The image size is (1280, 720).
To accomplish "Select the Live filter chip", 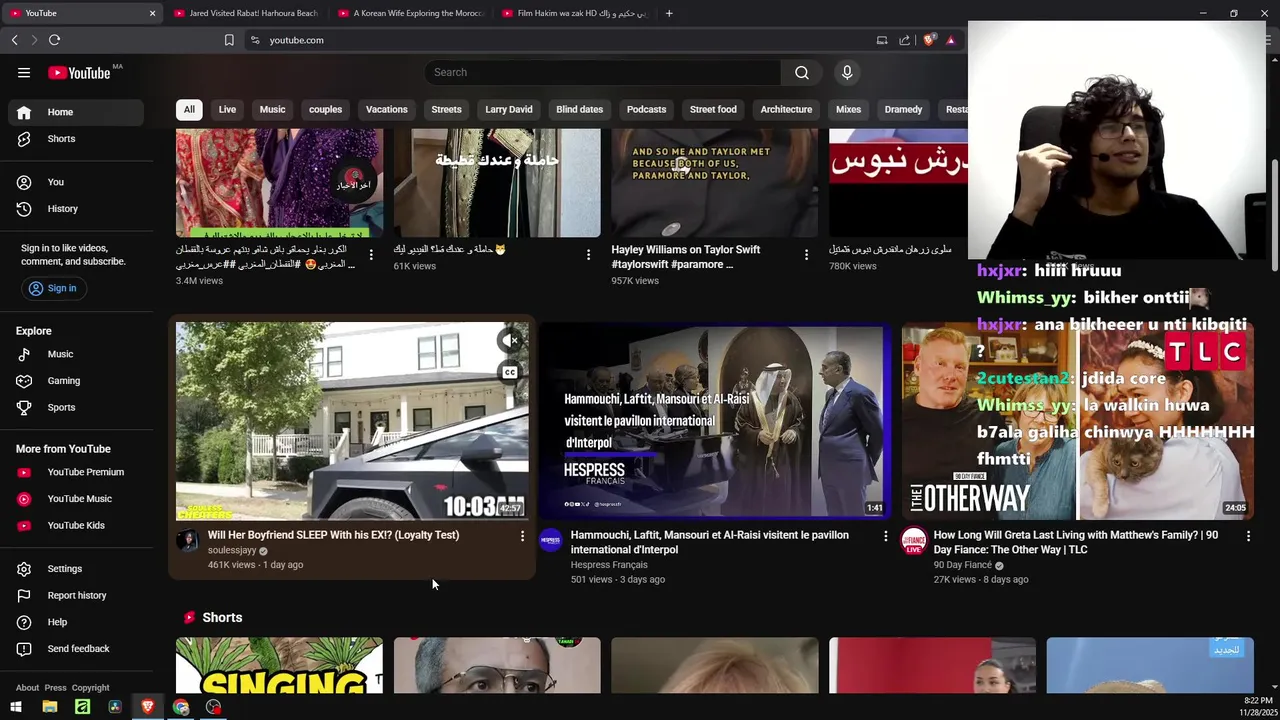I will click(x=227, y=109).
